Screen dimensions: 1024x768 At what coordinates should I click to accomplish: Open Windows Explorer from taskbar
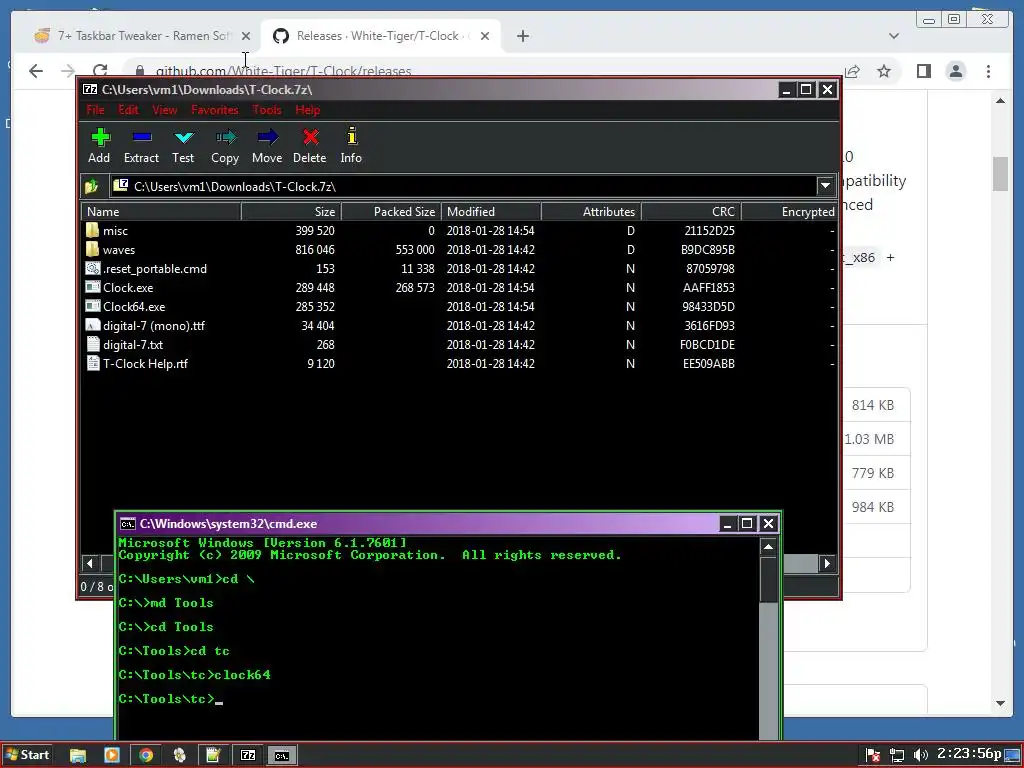78,756
